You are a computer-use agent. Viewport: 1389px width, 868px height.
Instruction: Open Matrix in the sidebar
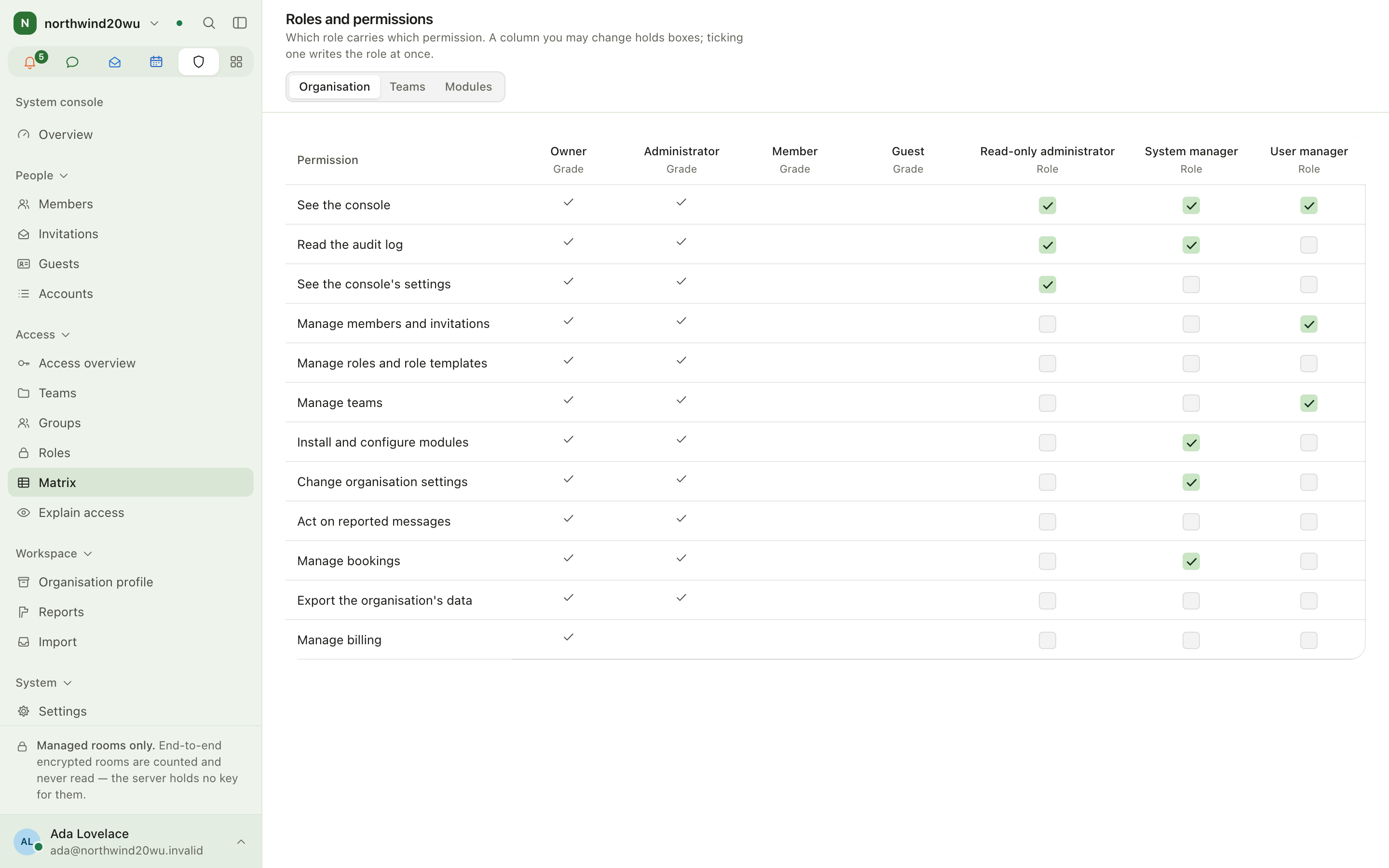[130, 482]
